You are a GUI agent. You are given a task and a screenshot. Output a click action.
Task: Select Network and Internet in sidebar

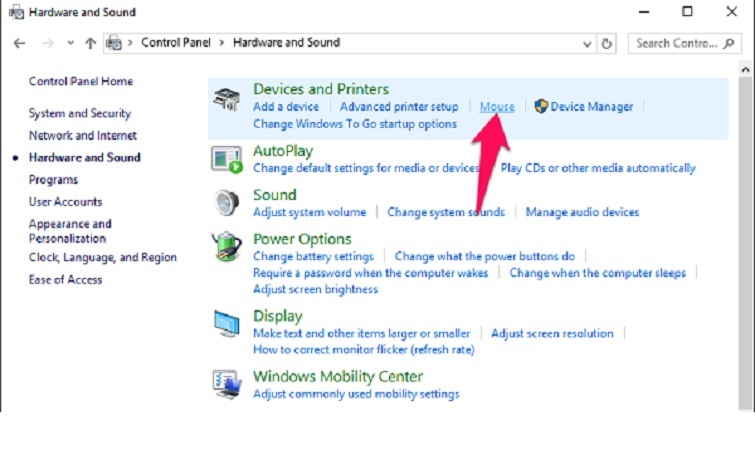click(x=83, y=135)
